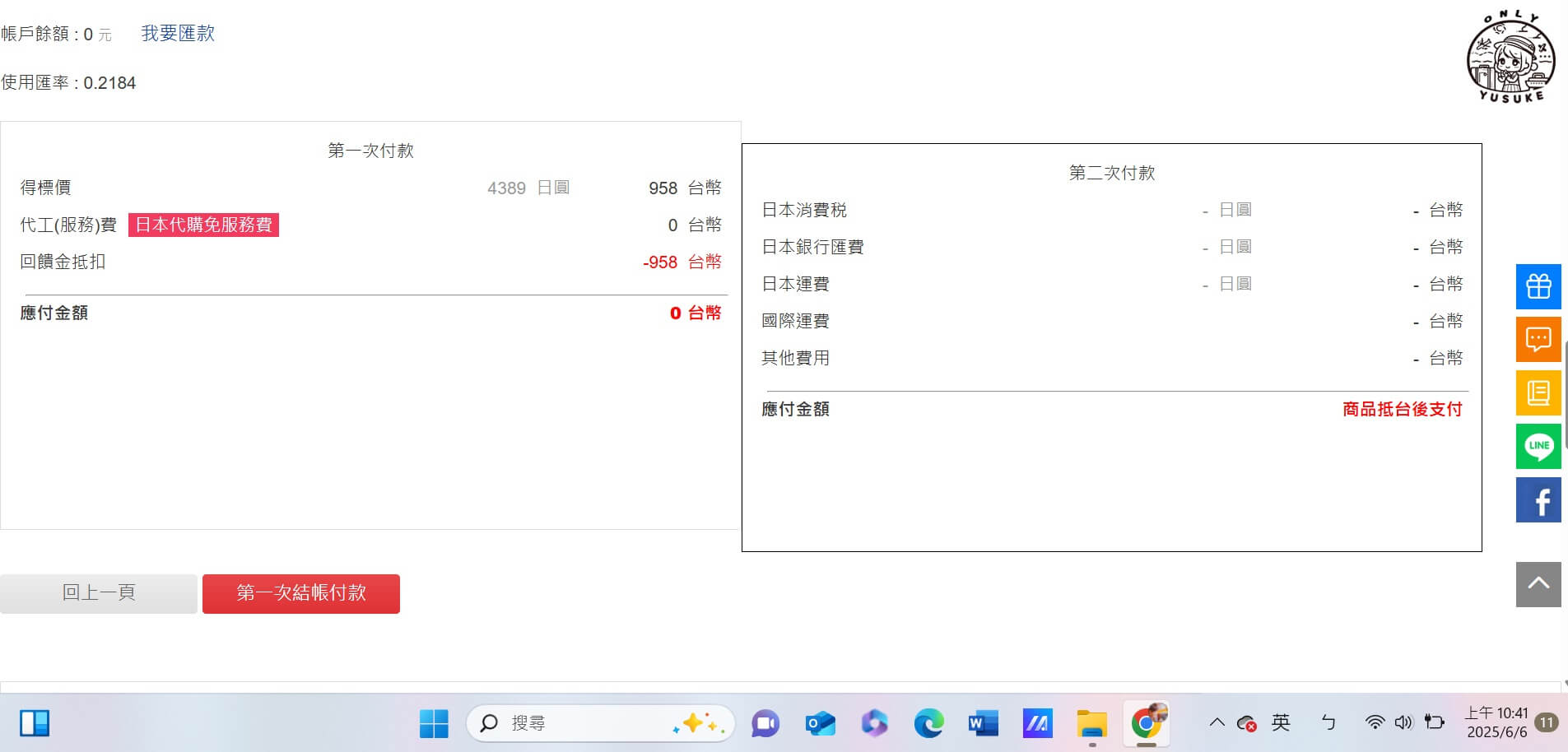Open the Windows Start menu

tap(434, 723)
